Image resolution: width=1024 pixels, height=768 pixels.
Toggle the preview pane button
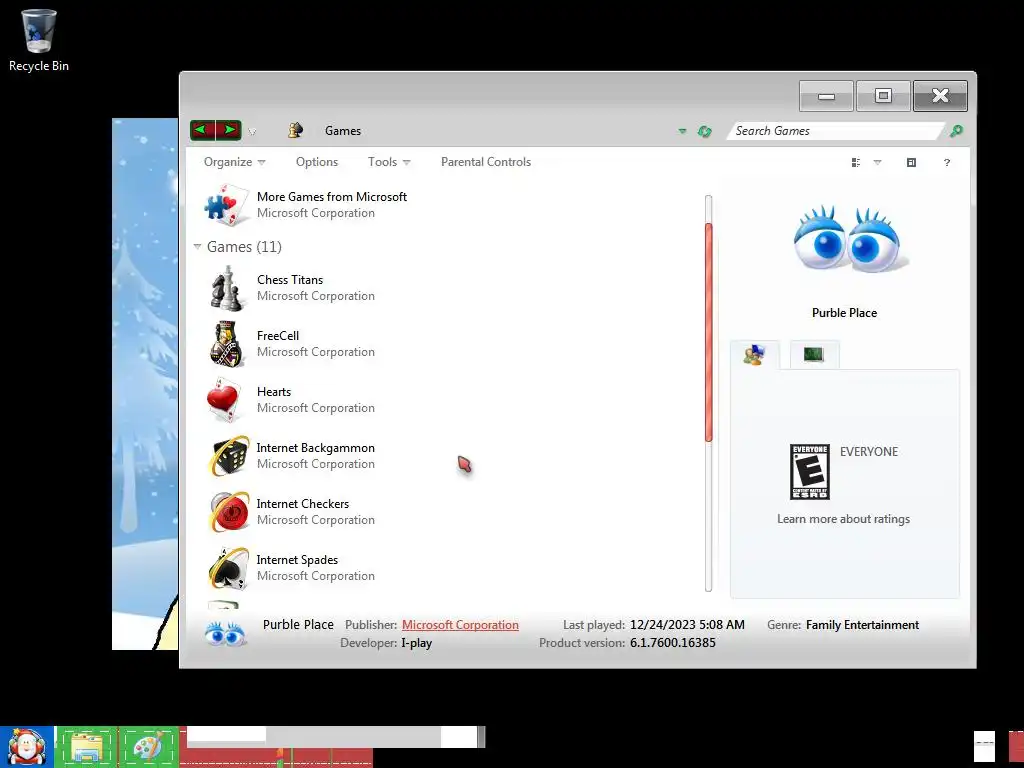point(911,163)
